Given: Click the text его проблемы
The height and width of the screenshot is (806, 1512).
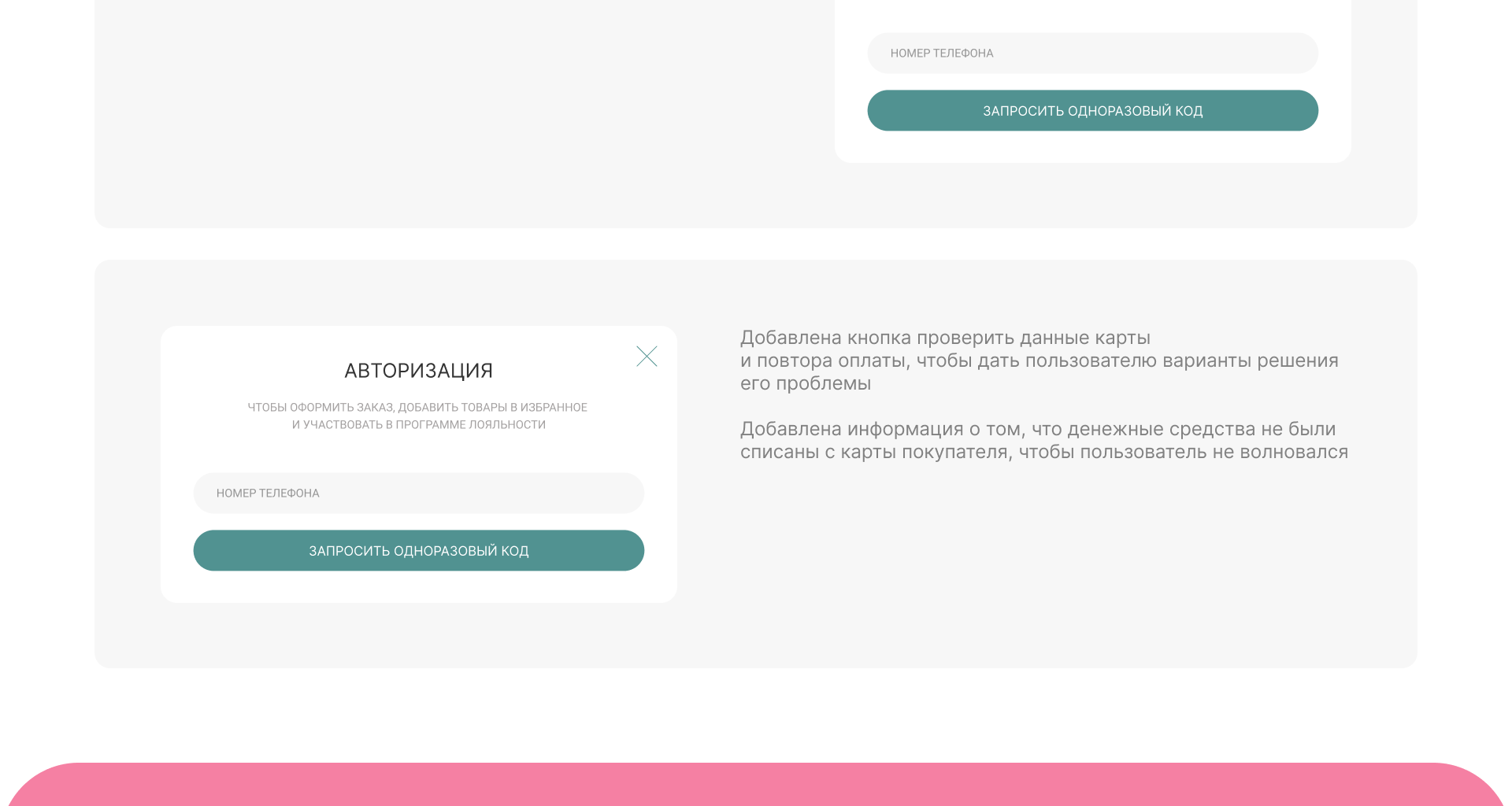Looking at the screenshot, I should (805, 384).
